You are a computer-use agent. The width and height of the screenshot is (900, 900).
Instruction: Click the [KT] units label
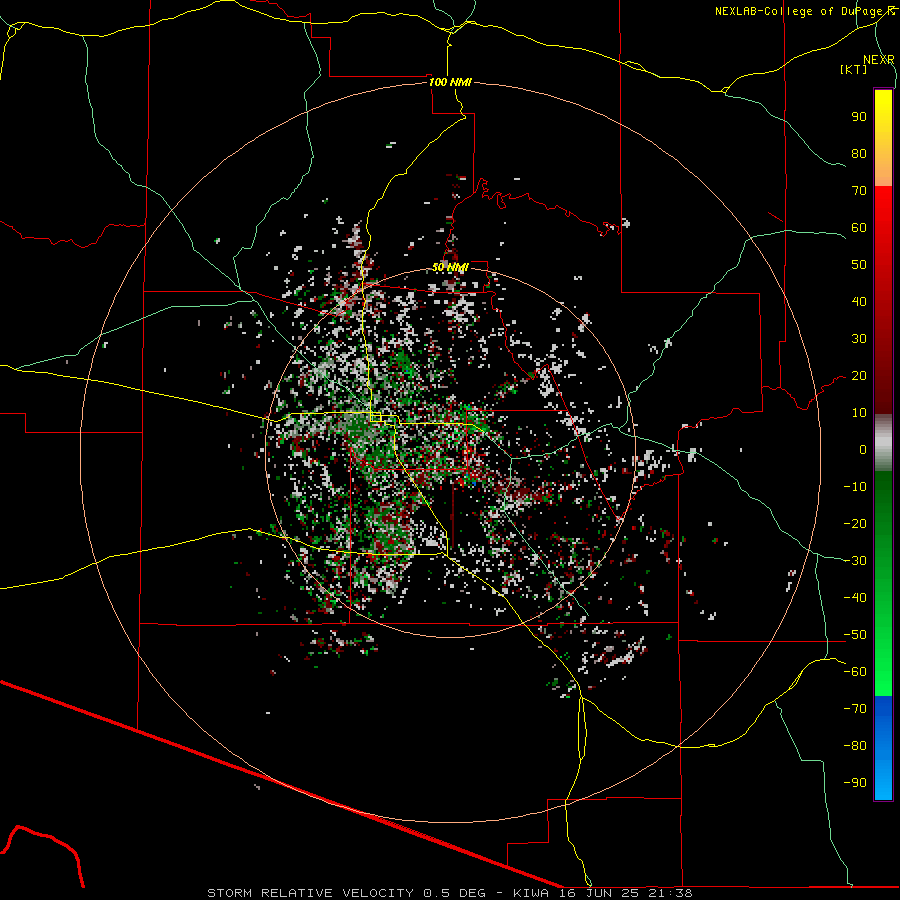(x=853, y=69)
